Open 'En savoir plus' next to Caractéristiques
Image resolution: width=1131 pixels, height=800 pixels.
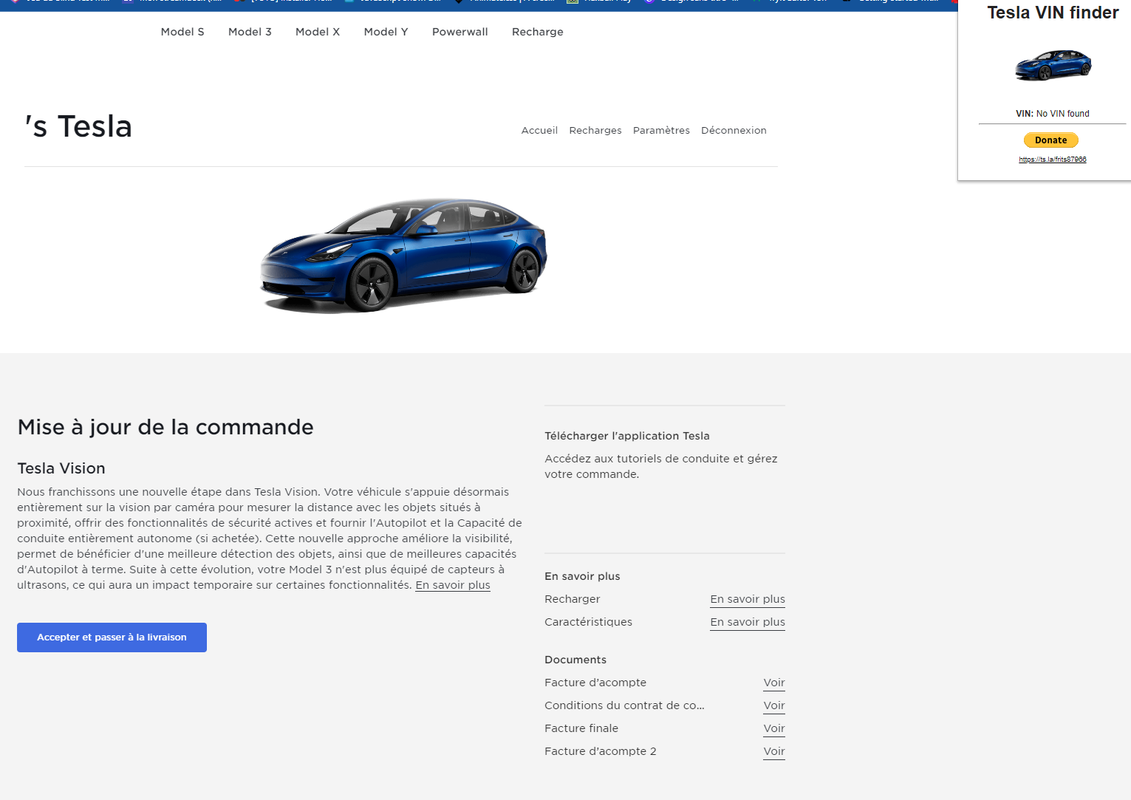[747, 622]
